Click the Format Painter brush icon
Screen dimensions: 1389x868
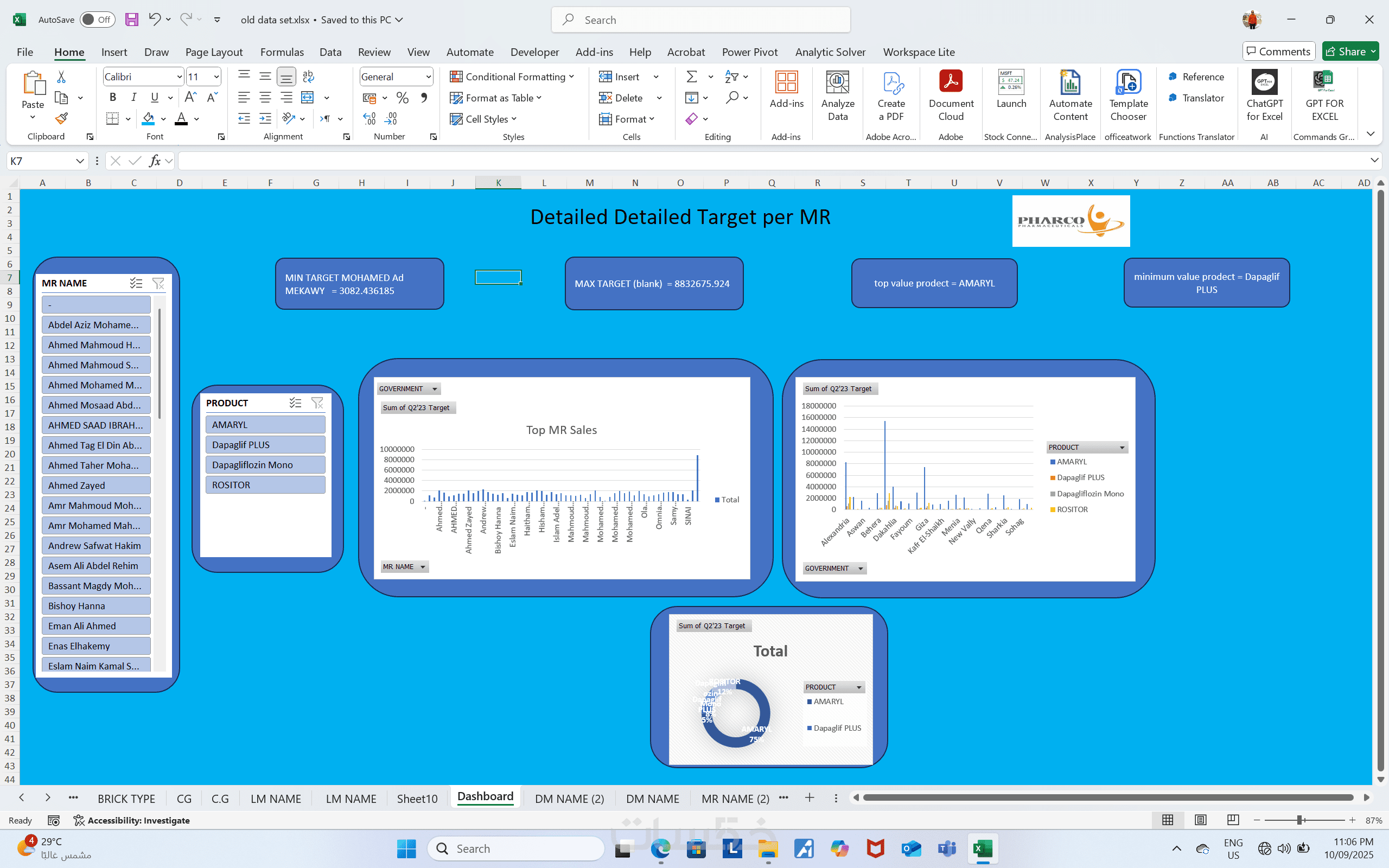point(61,118)
